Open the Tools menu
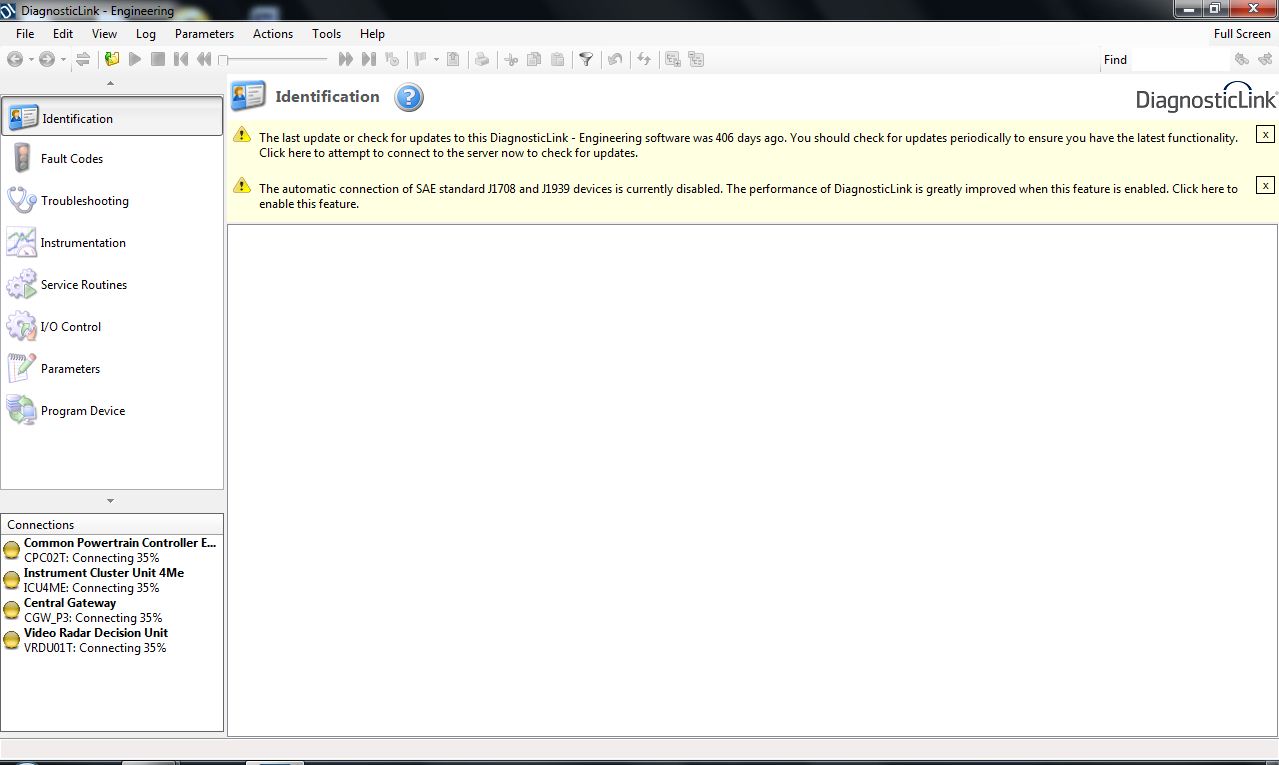The height and width of the screenshot is (765, 1279). coord(326,34)
